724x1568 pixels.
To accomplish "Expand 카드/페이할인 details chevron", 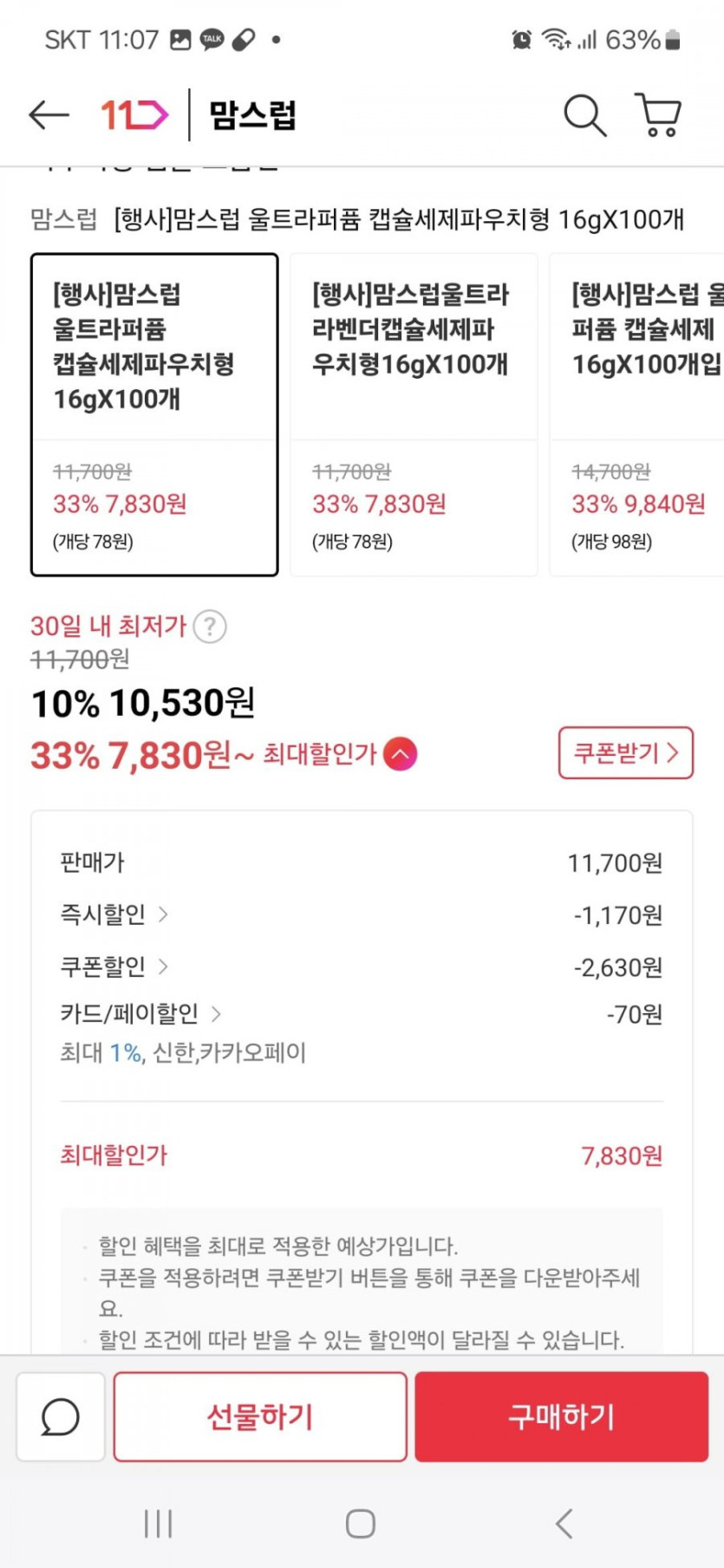I will pos(216,1013).
